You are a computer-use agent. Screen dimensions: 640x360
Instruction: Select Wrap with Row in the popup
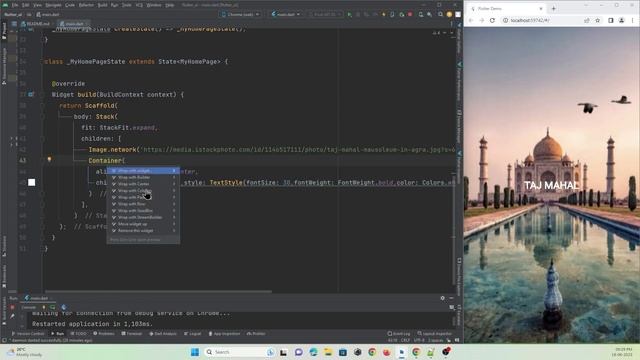pyautogui.click(x=143, y=204)
